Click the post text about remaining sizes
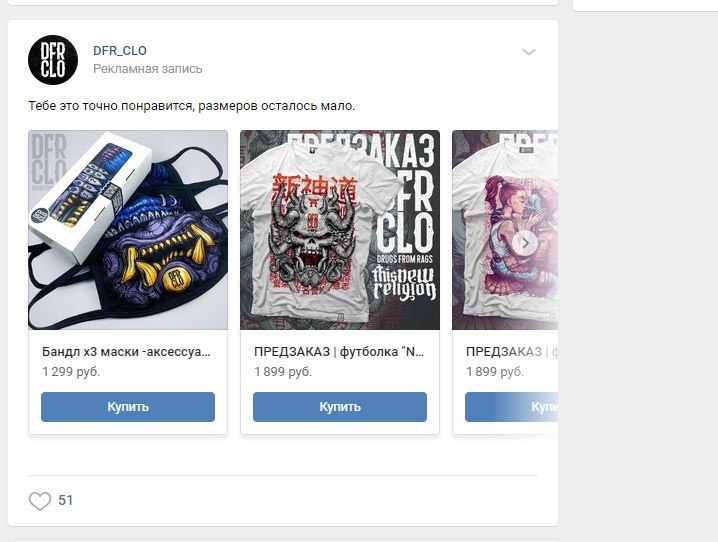The height and width of the screenshot is (542, 718). click(191, 106)
